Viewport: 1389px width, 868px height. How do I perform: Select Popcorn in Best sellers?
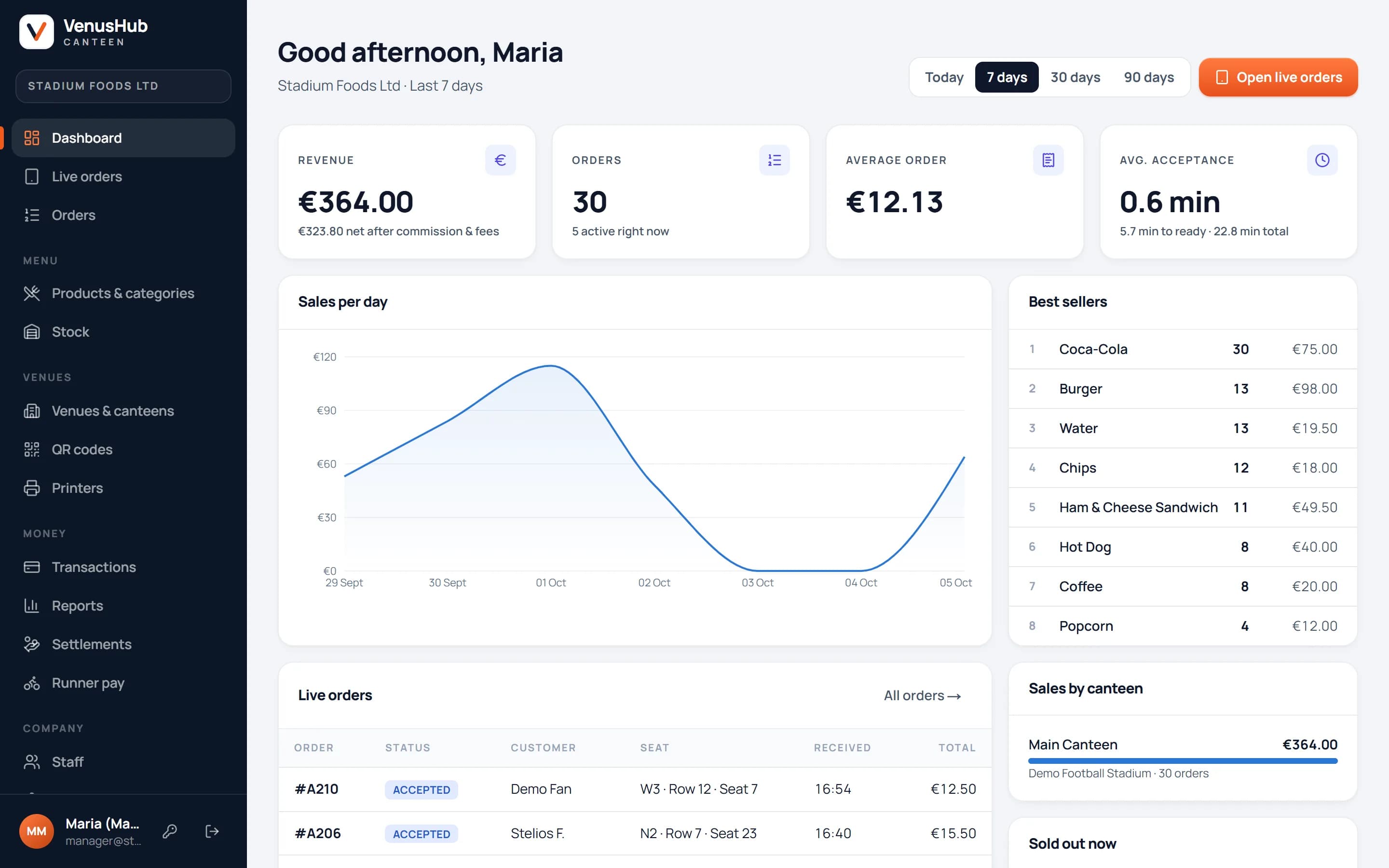1183,626
